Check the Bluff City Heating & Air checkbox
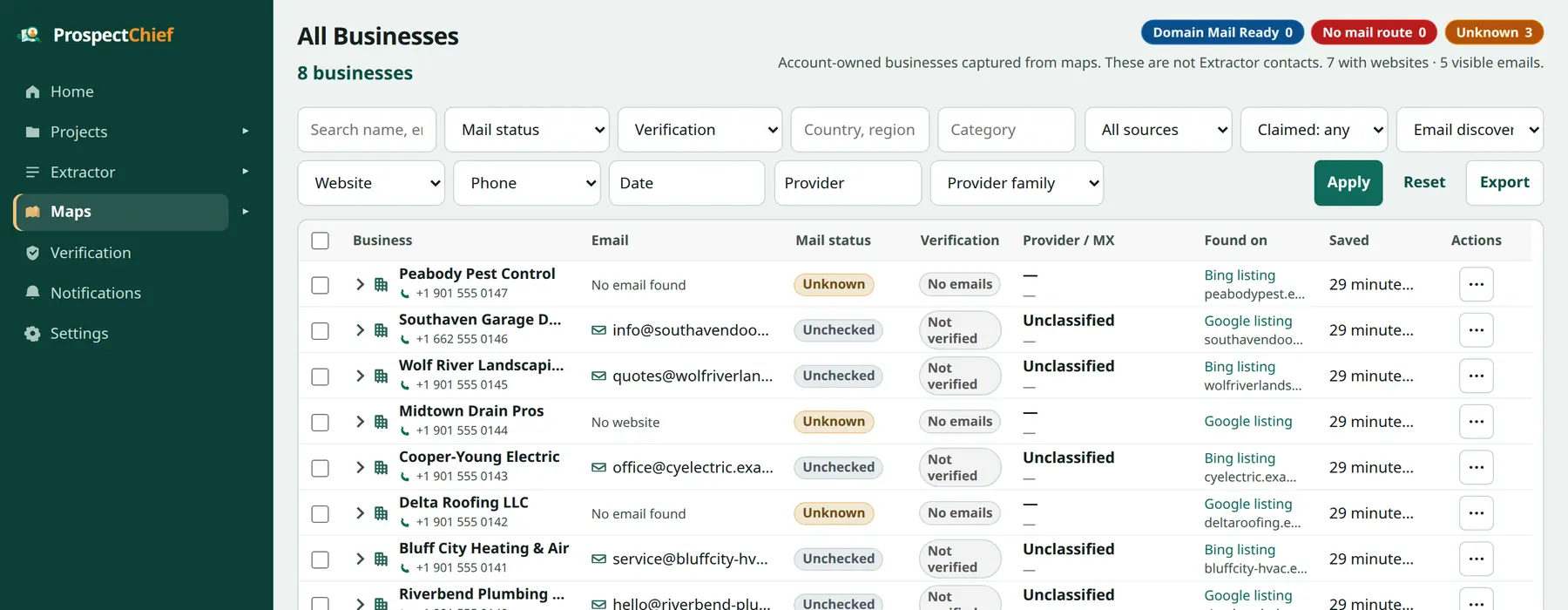1568x610 pixels. coord(321,559)
